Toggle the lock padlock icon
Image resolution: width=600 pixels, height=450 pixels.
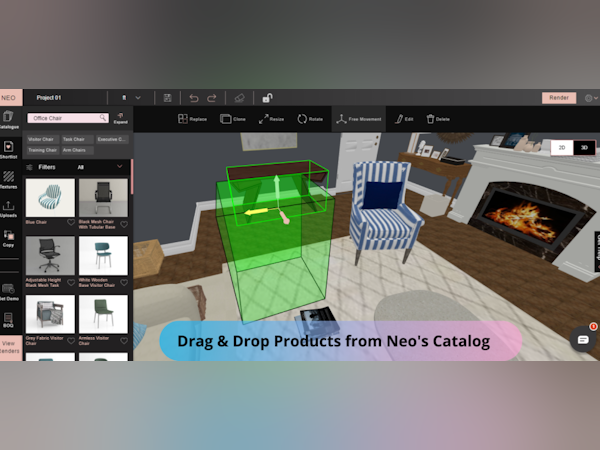267,98
